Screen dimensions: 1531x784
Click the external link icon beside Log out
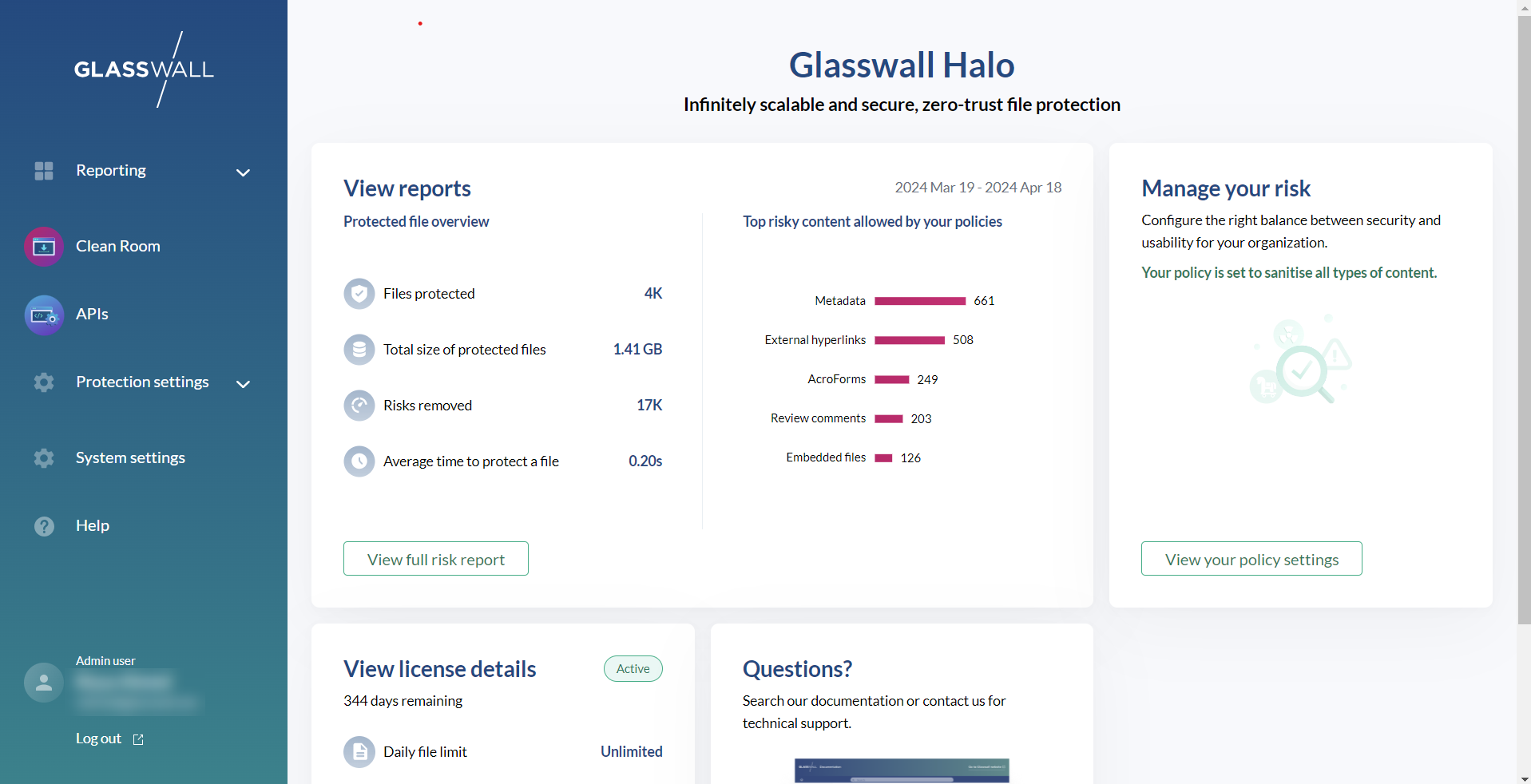pyautogui.click(x=138, y=739)
